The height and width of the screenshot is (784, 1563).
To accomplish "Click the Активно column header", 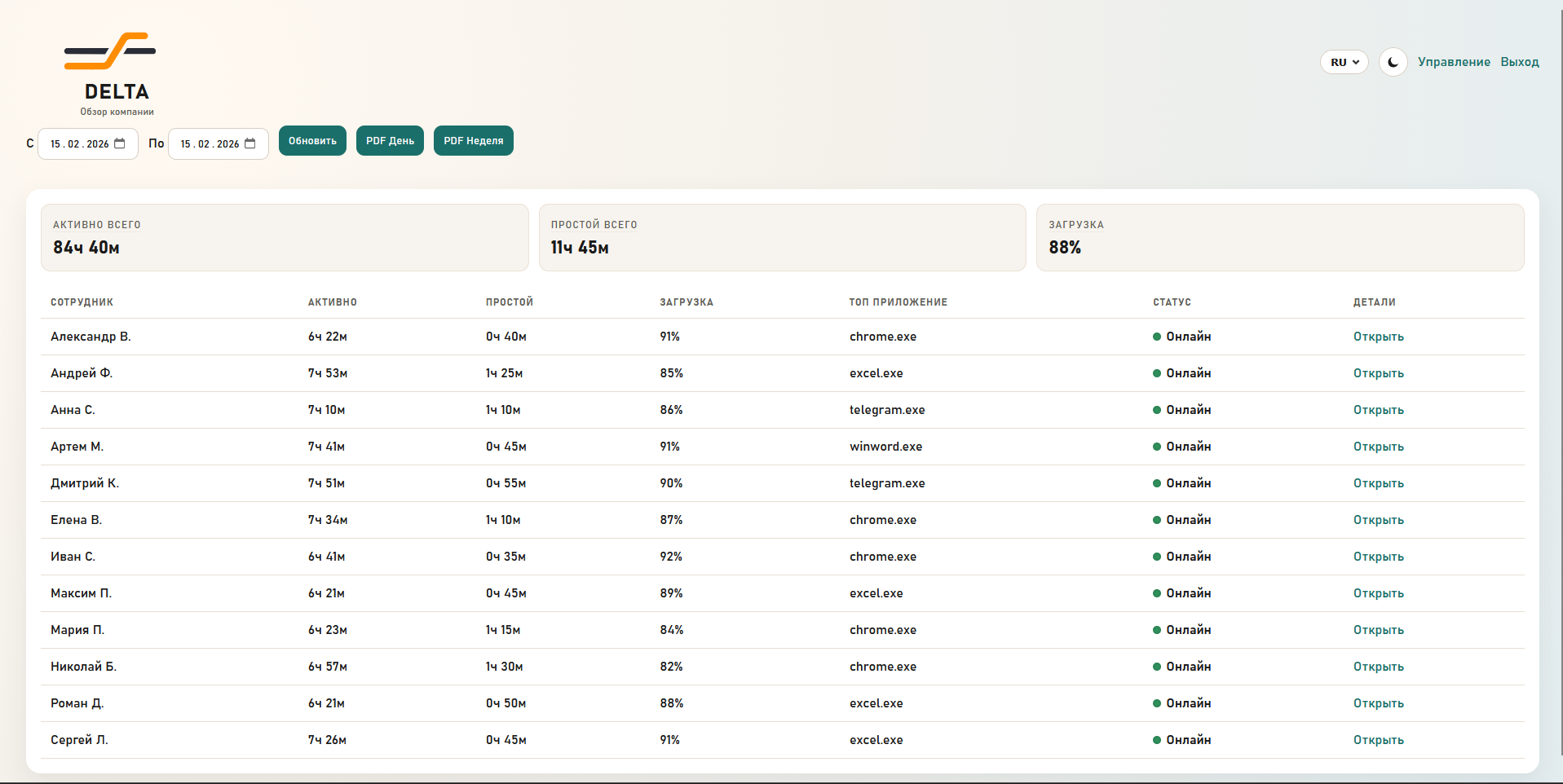I will coord(332,302).
